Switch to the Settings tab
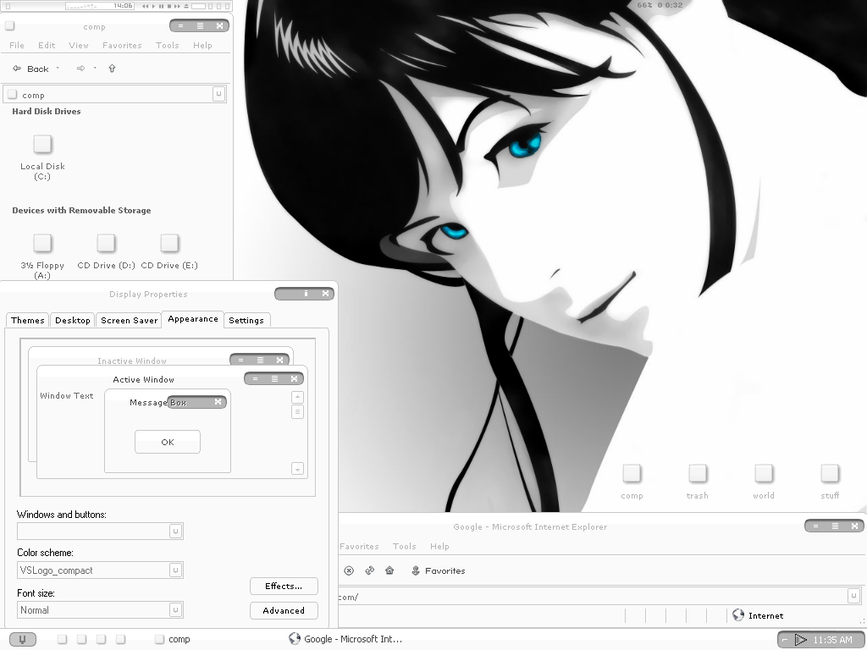This screenshot has width=867, height=650. 247,321
